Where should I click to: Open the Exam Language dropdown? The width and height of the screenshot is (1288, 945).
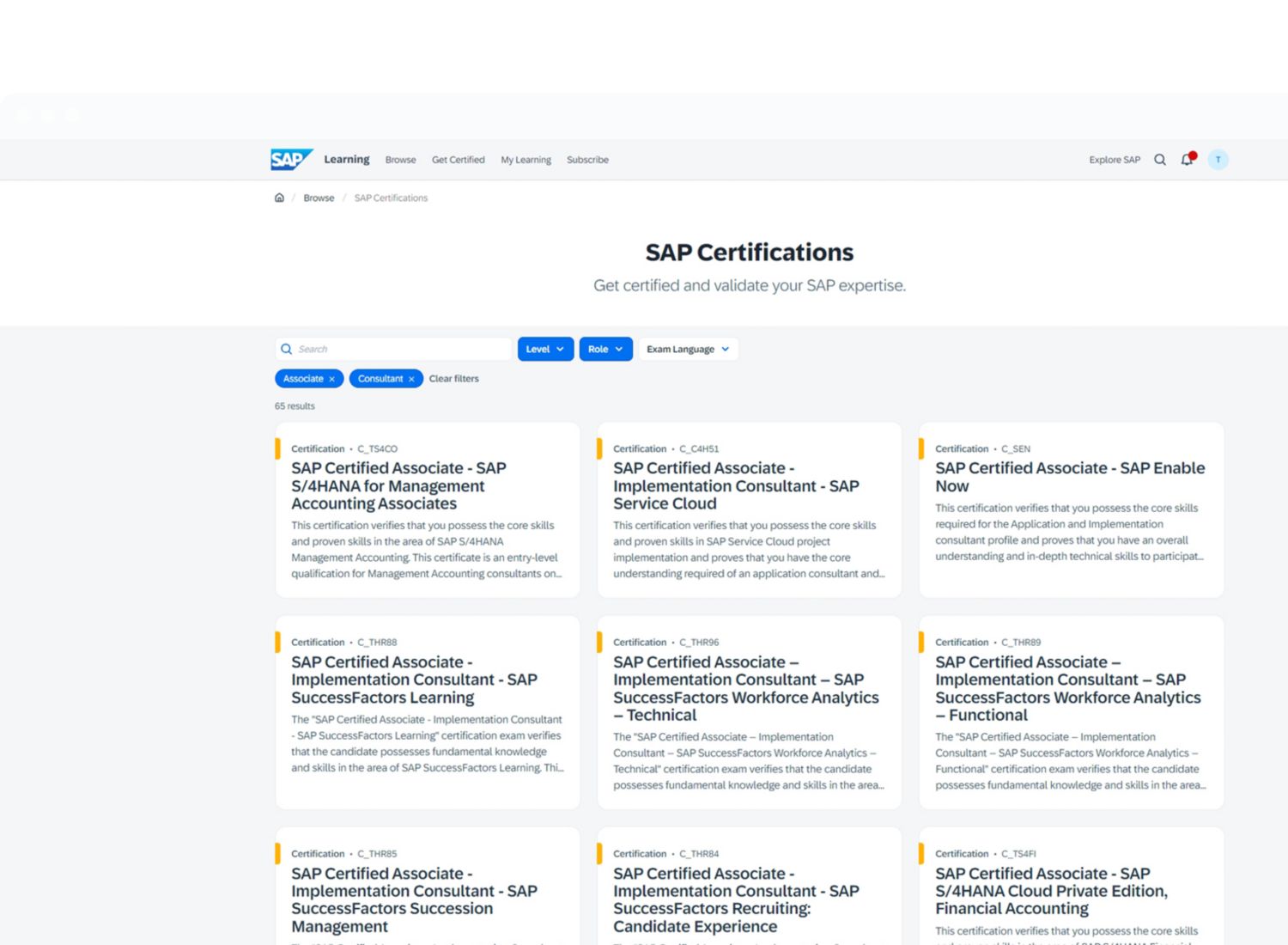pos(688,349)
